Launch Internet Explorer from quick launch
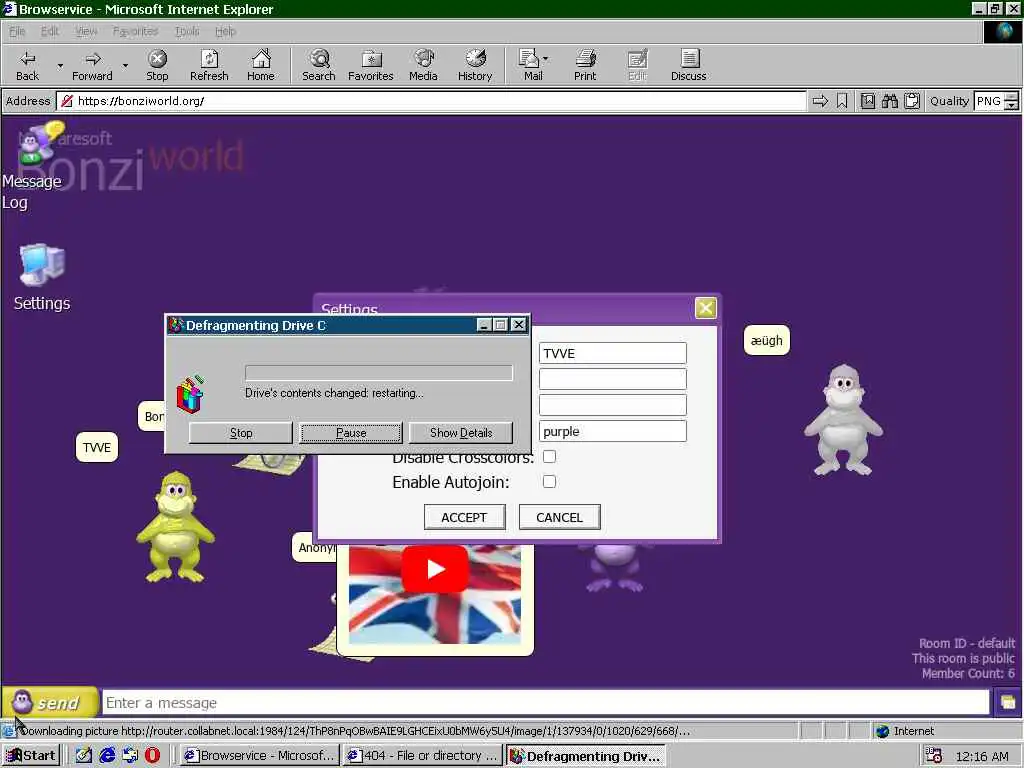This screenshot has width=1024, height=768. pos(107,756)
